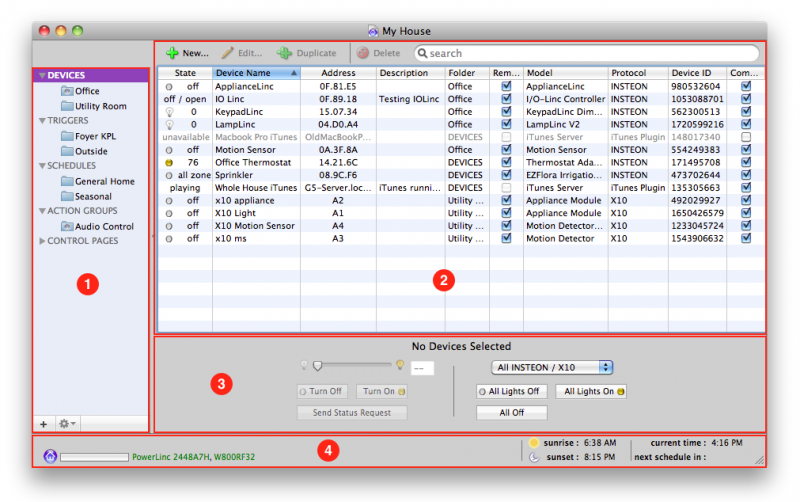Click the purple home icon in status bar
This screenshot has width=800, height=502.
[50, 456]
